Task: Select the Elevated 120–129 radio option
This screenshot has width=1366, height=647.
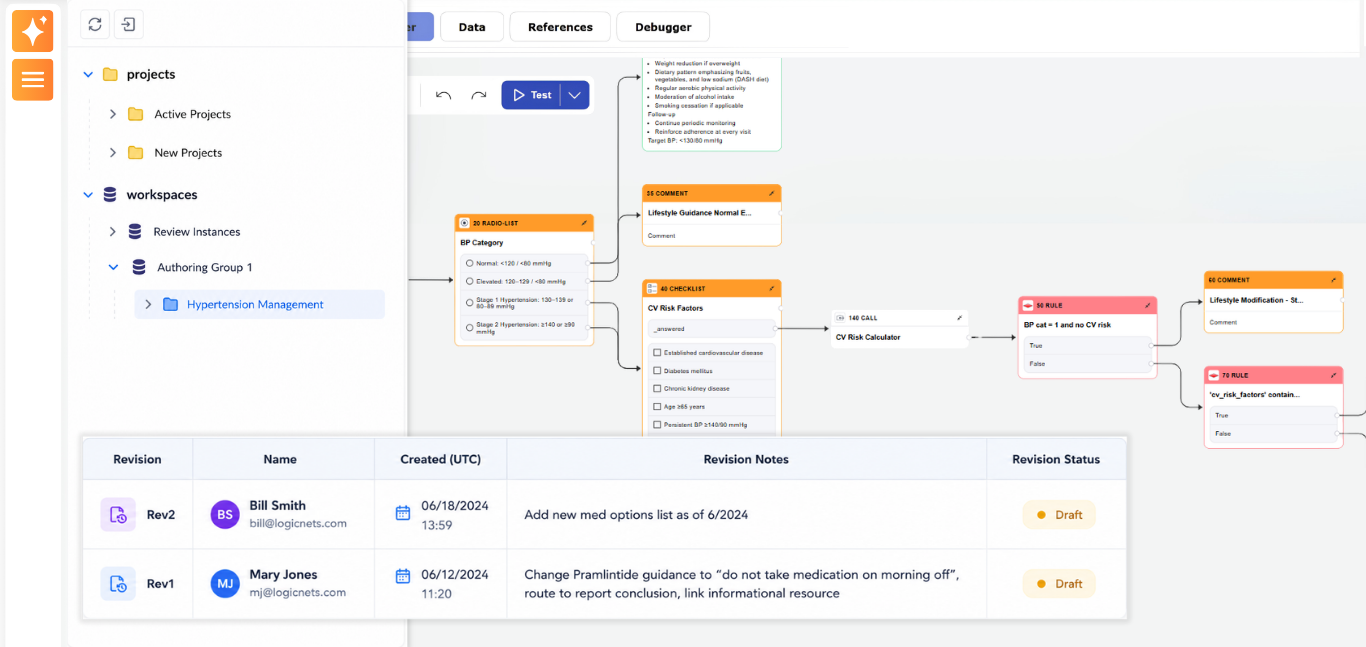Action: [x=469, y=282]
